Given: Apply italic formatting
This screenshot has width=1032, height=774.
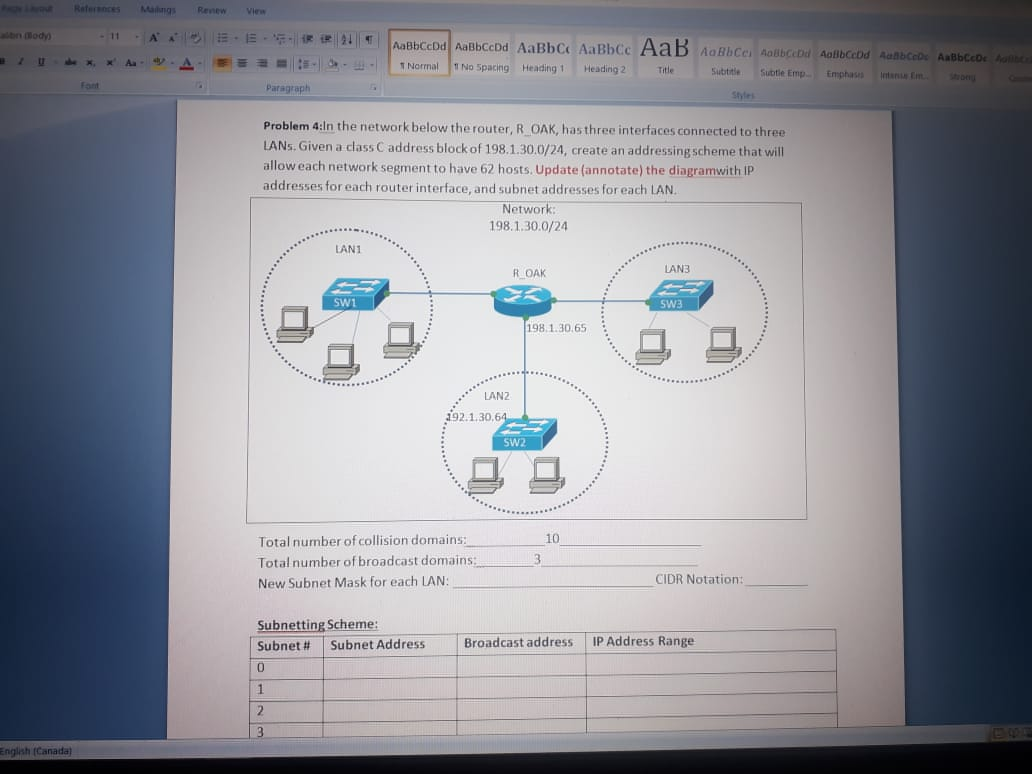Looking at the screenshot, I should (x=20, y=62).
